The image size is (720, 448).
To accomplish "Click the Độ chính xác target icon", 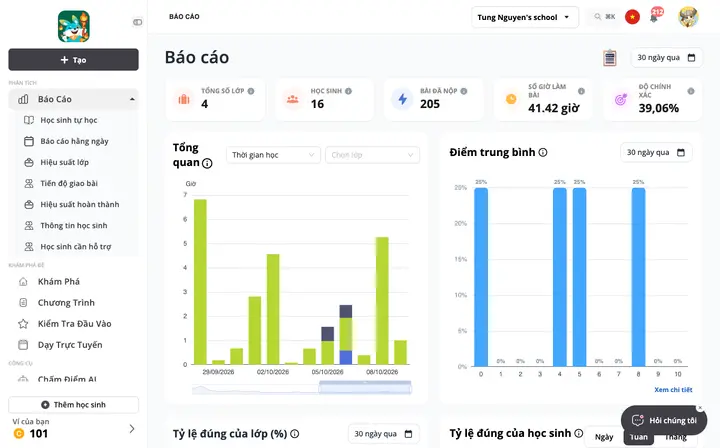I will (620, 99).
